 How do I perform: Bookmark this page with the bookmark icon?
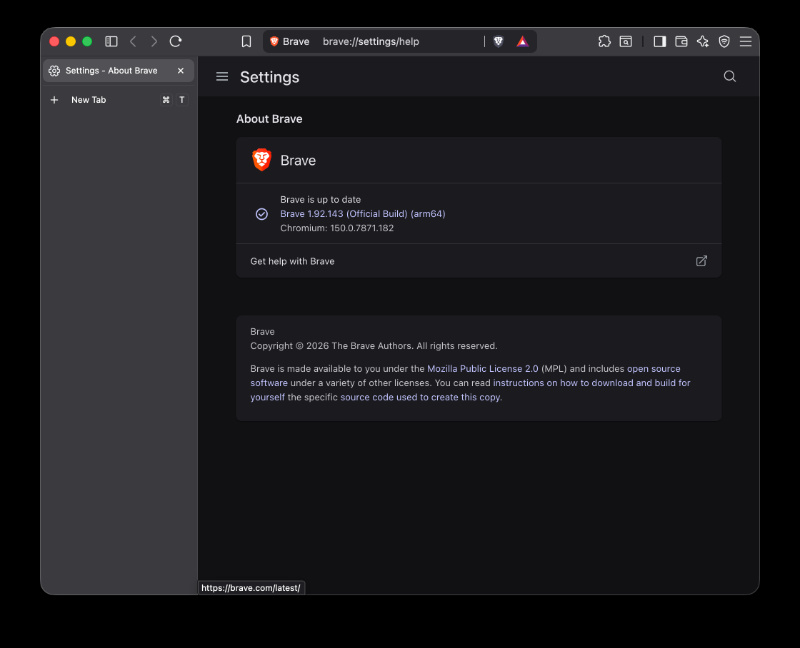tap(246, 41)
